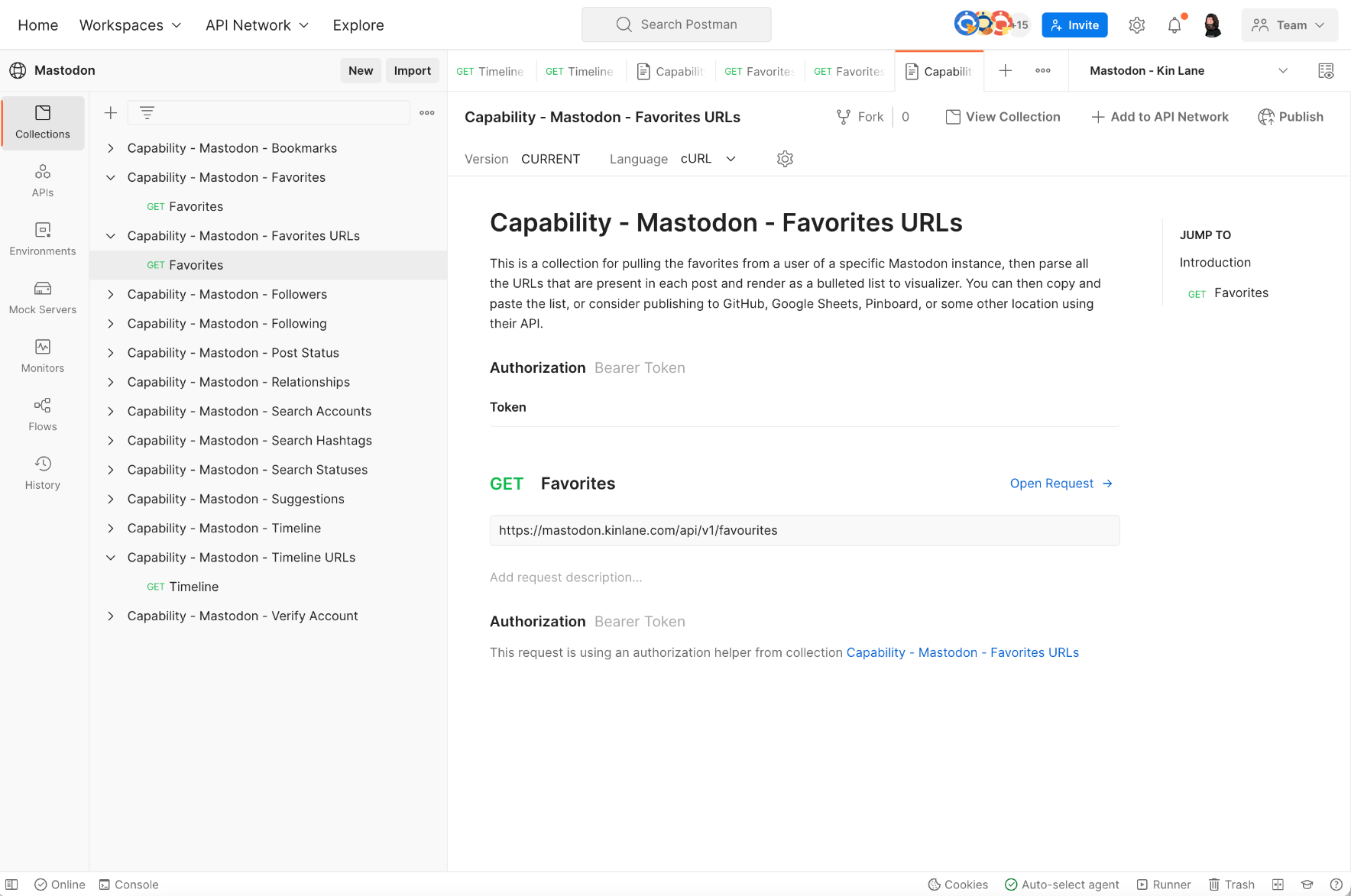1351x896 pixels.
Task: Open the notifications bell
Action: click(x=1174, y=25)
